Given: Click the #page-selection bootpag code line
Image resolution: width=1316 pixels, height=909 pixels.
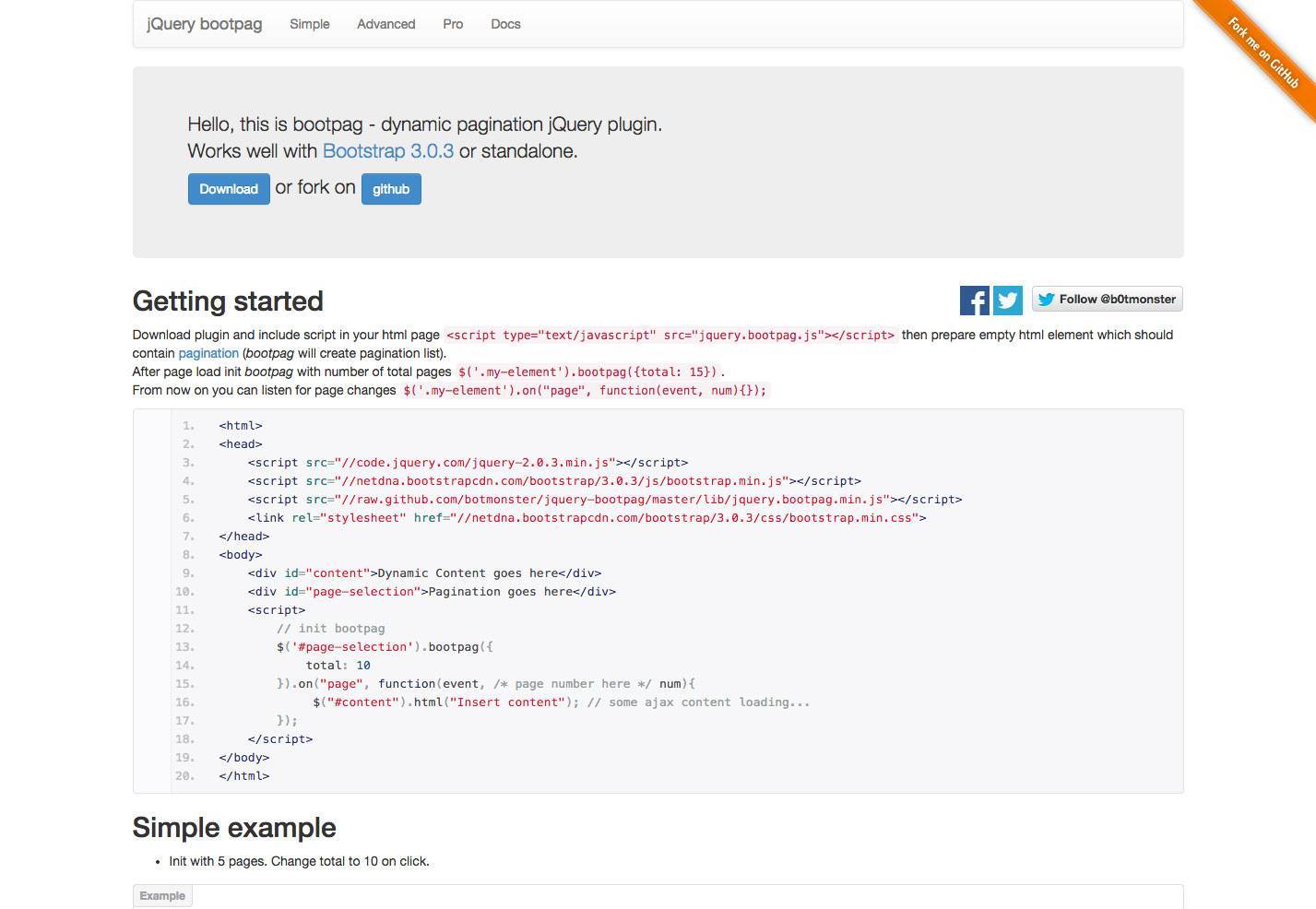Looking at the screenshot, I should click(x=385, y=647).
